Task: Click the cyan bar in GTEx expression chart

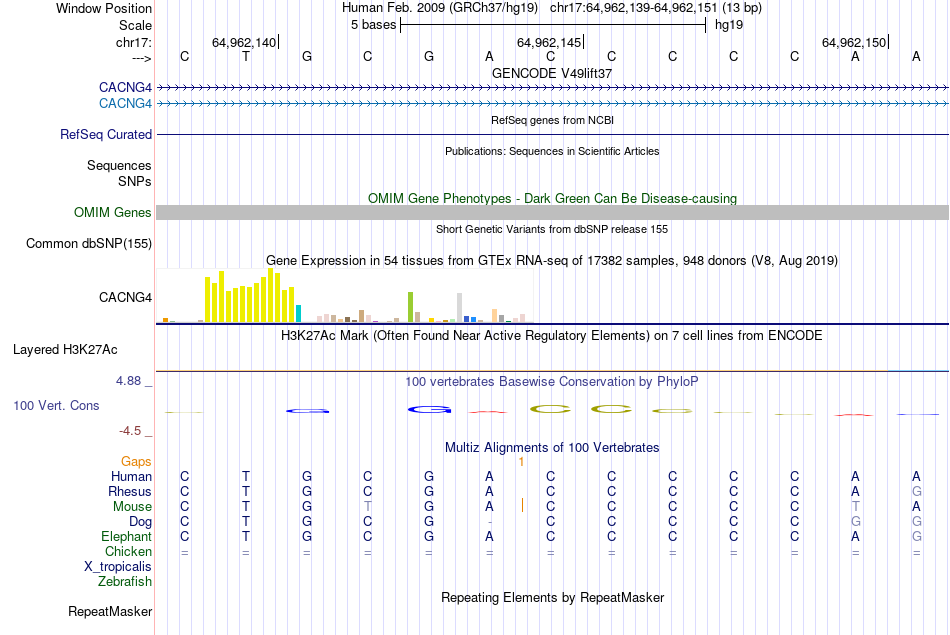Action: point(299,313)
